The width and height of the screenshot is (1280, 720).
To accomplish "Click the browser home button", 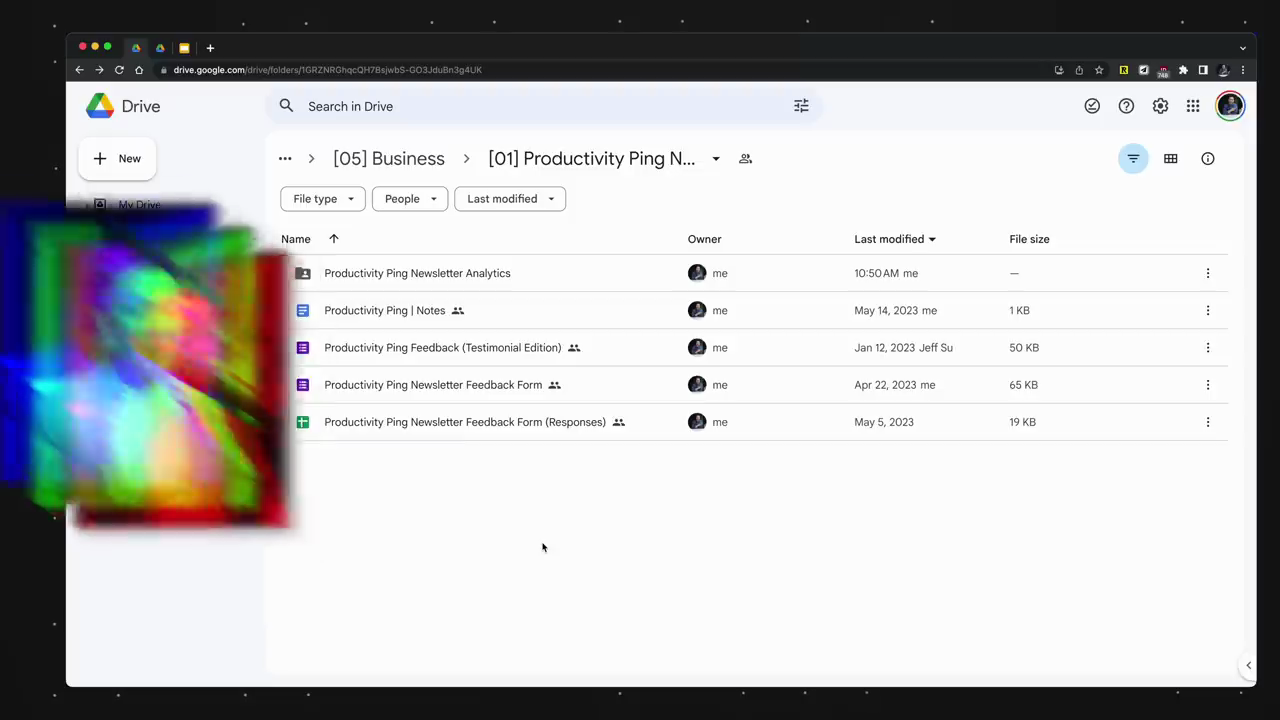I will tap(139, 70).
